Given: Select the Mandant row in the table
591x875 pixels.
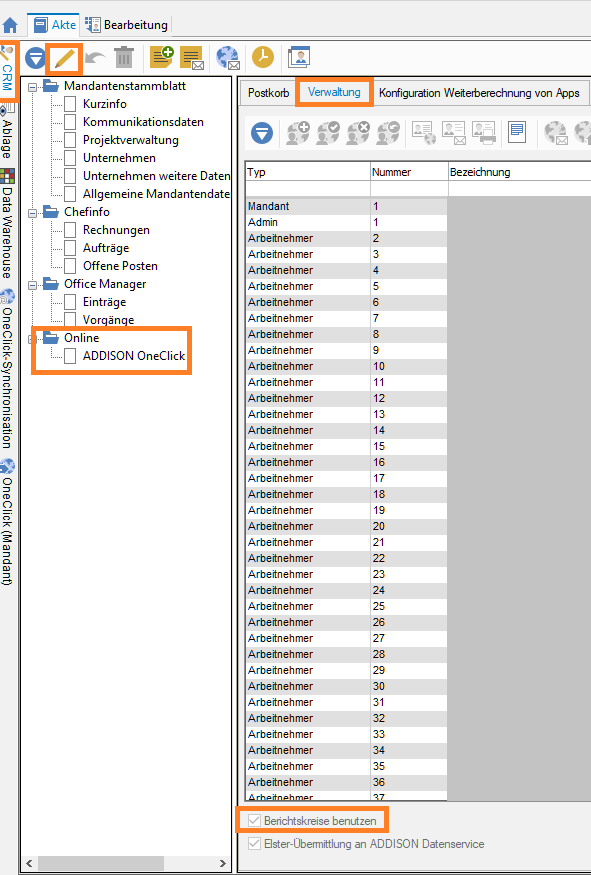Looking at the screenshot, I should [x=346, y=206].
